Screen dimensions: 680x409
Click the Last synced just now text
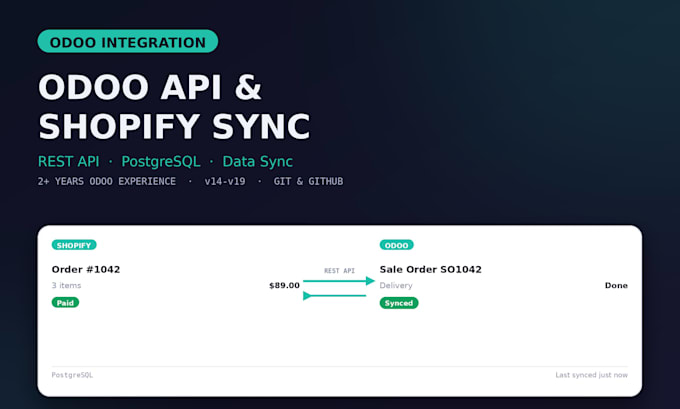point(592,375)
